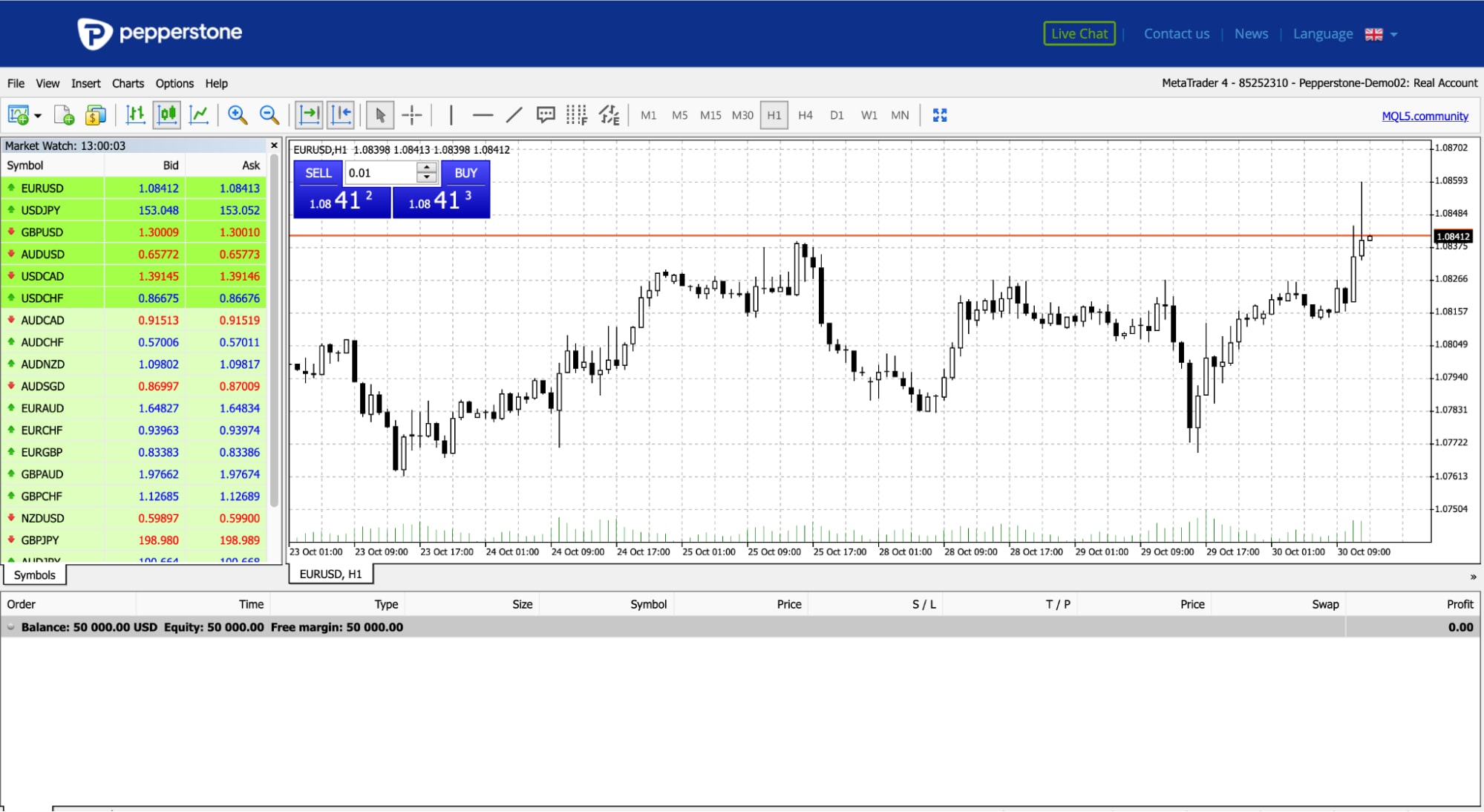This screenshot has width=1484, height=812.
Task: Select the crosshair tool
Action: coord(412,115)
